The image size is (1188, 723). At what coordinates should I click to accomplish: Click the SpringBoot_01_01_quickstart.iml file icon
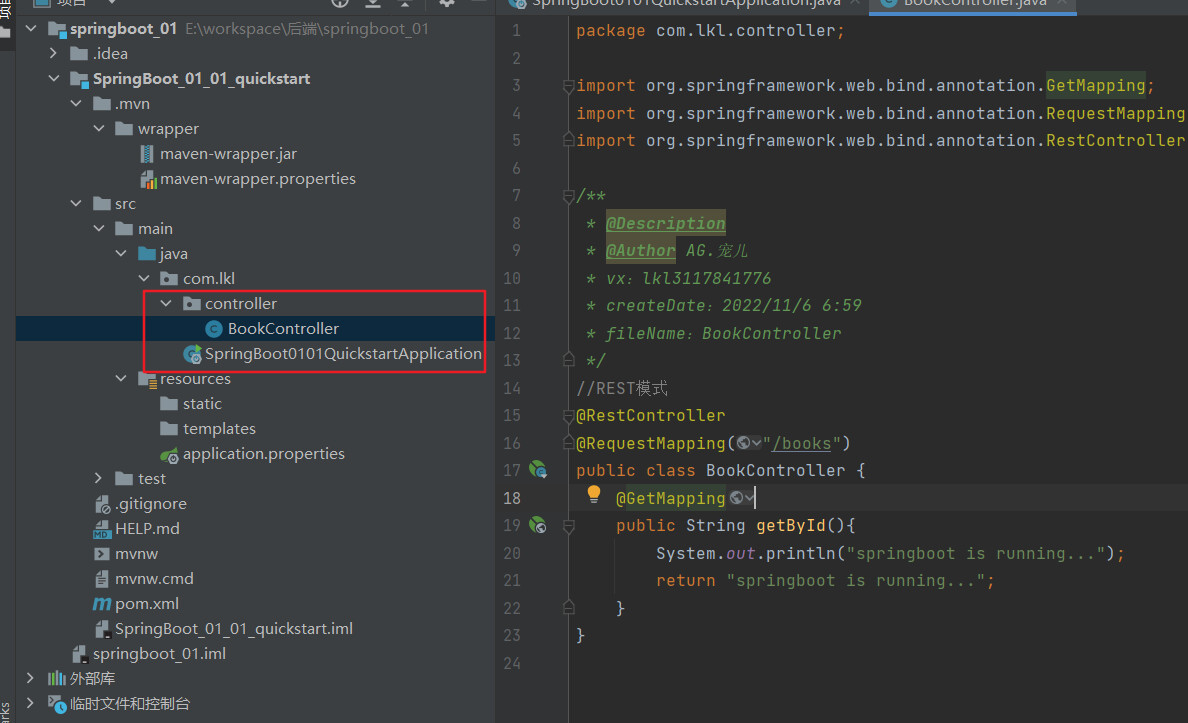click(102, 629)
